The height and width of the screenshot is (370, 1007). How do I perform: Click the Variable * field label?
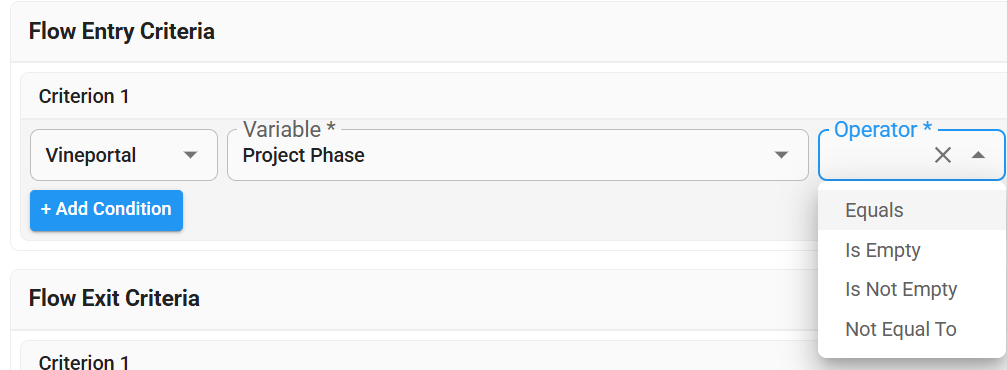point(289,130)
